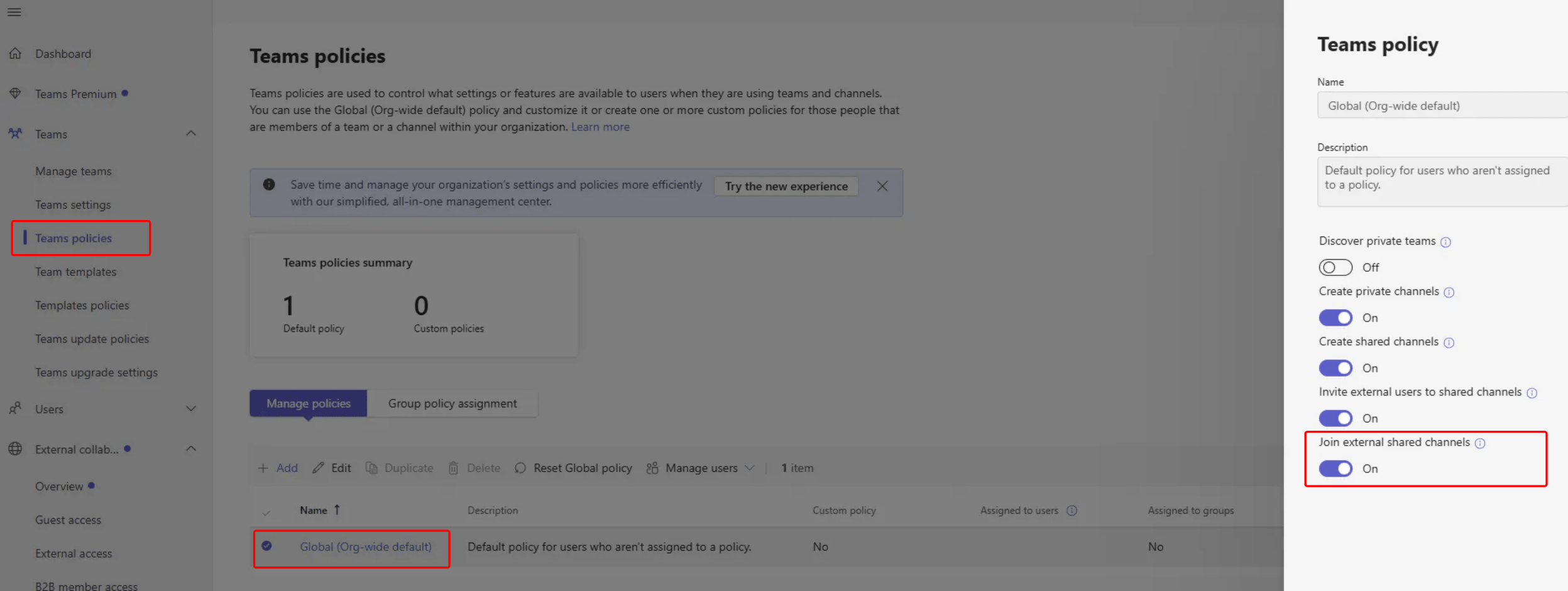Screen dimensions: 1568x591
Task: Click the Teams Premium diamond icon
Action: [x=16, y=94]
